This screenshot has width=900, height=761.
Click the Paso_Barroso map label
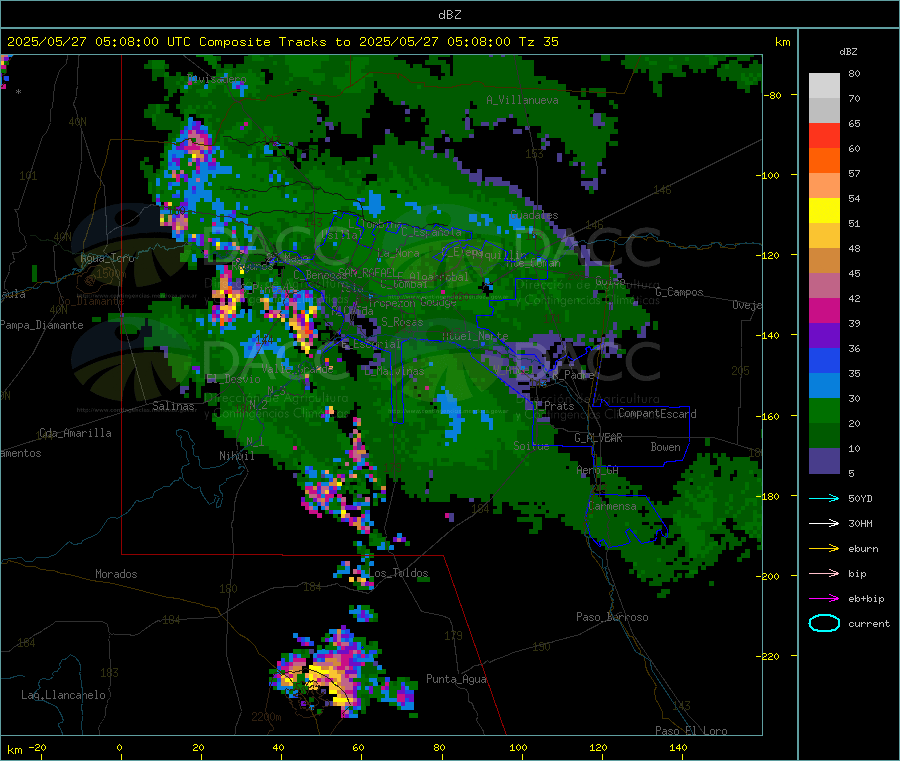point(612,617)
